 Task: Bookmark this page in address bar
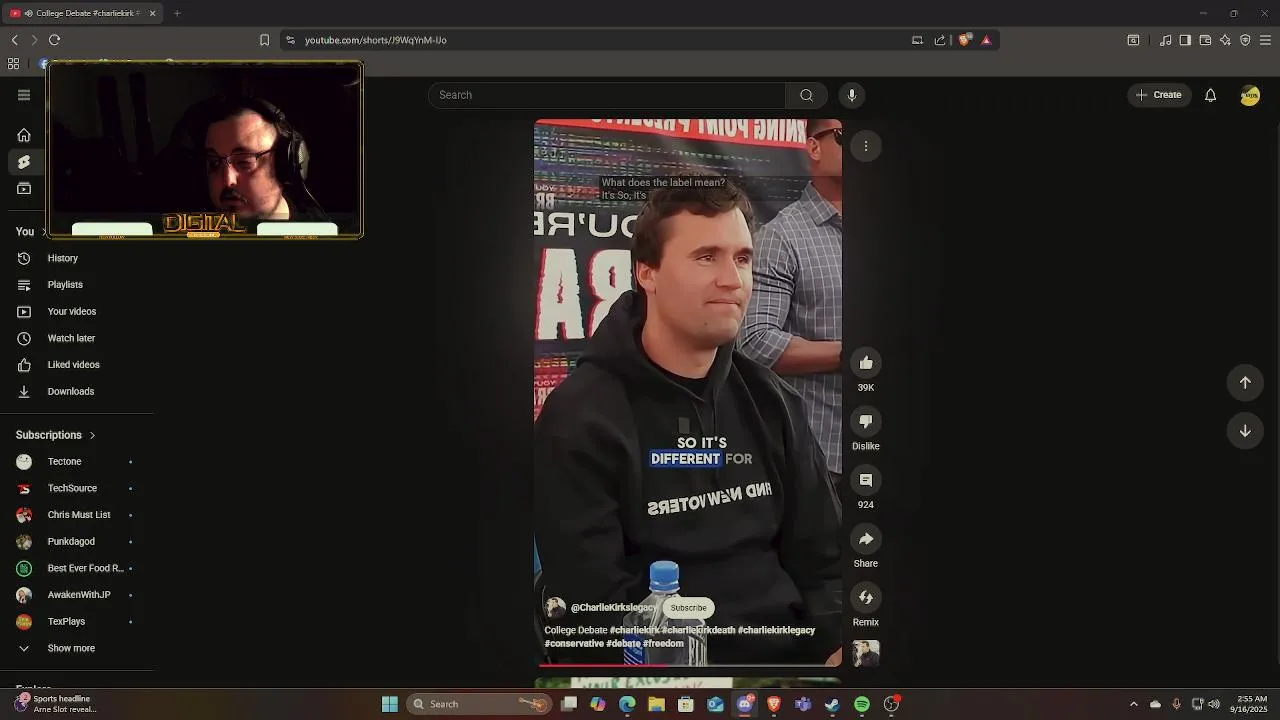pyautogui.click(x=264, y=40)
